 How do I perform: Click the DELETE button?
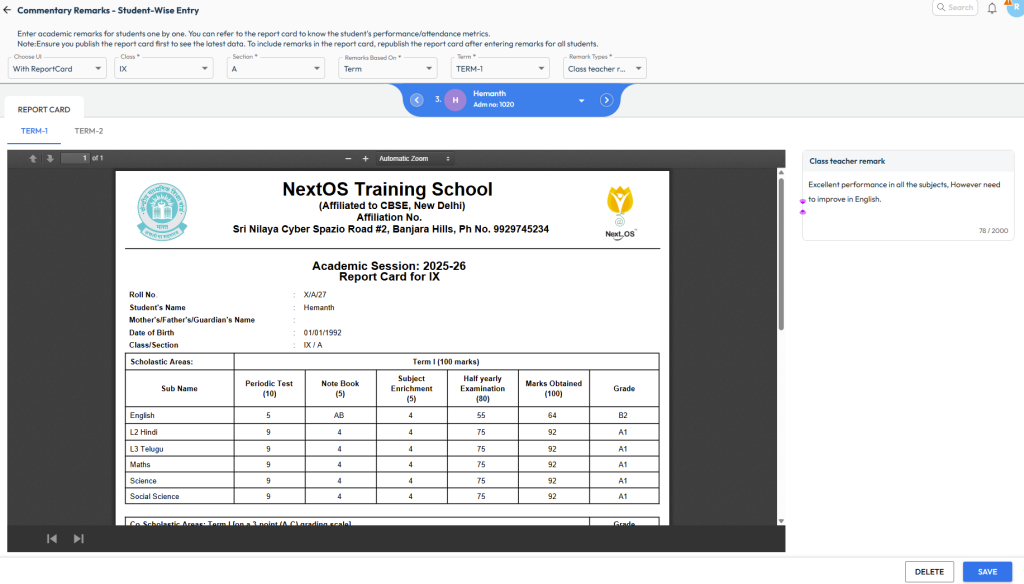click(929, 572)
